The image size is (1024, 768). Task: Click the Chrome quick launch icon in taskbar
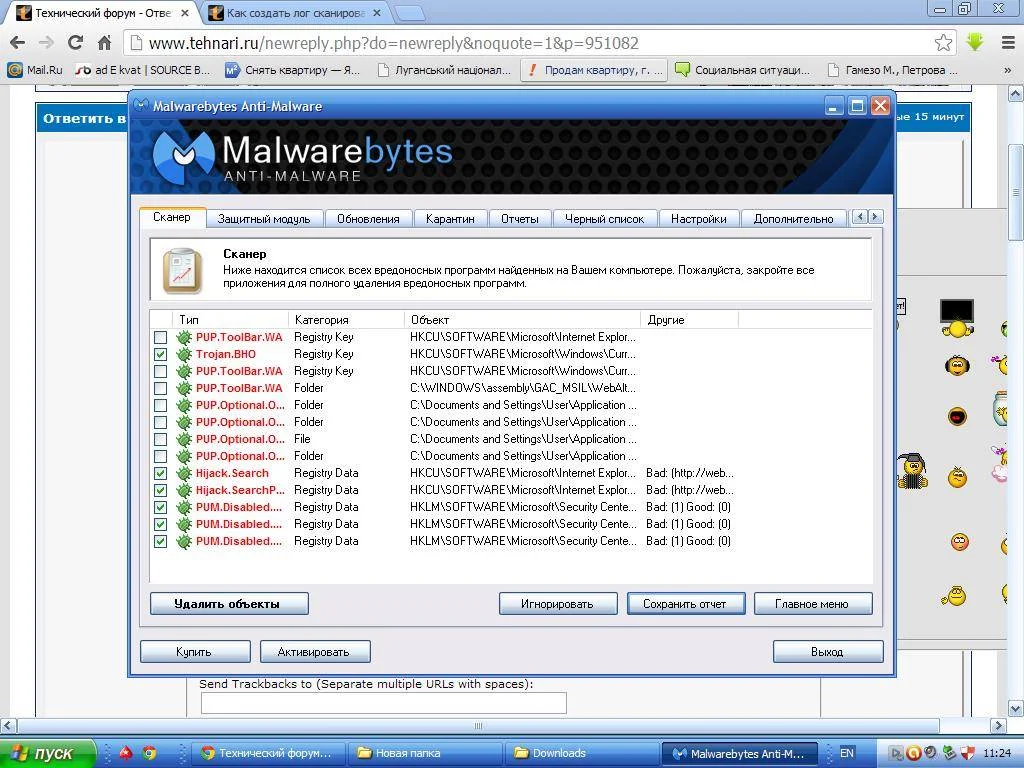click(x=149, y=753)
